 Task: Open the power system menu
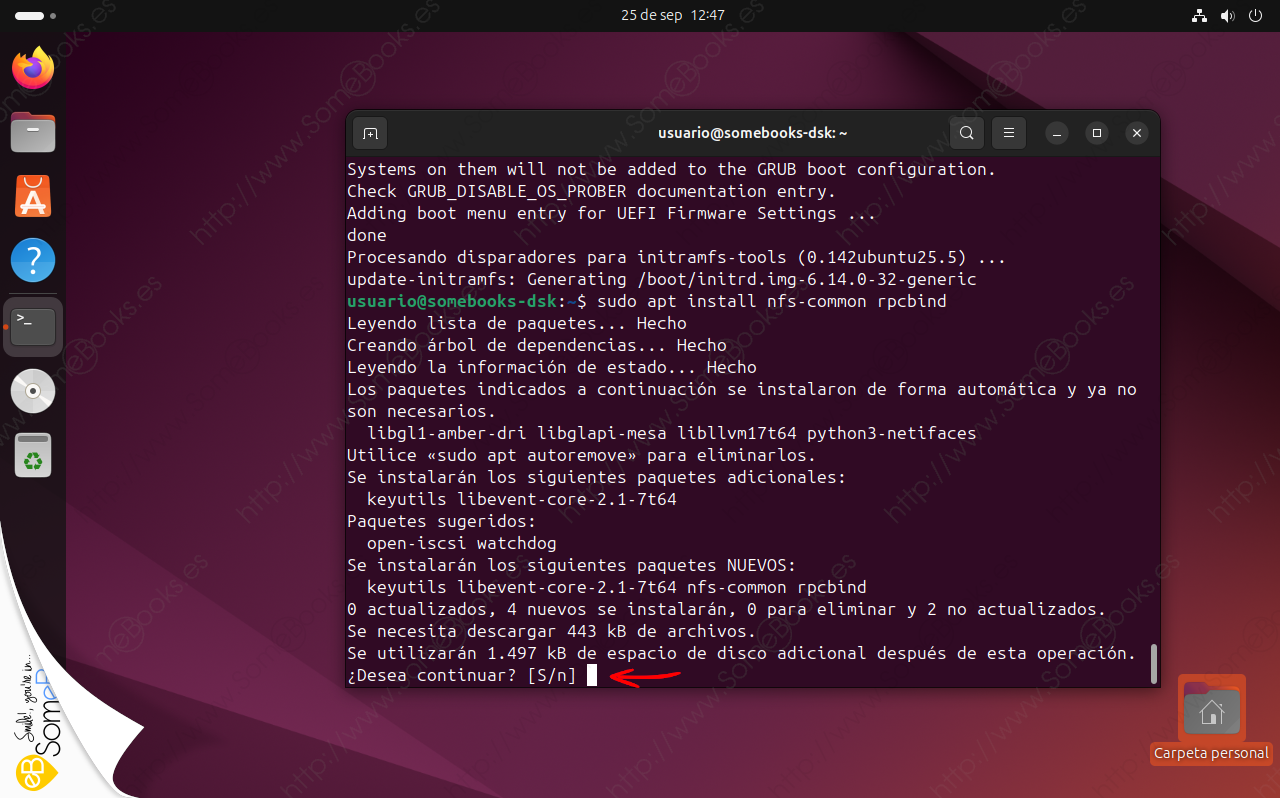pos(1256,16)
